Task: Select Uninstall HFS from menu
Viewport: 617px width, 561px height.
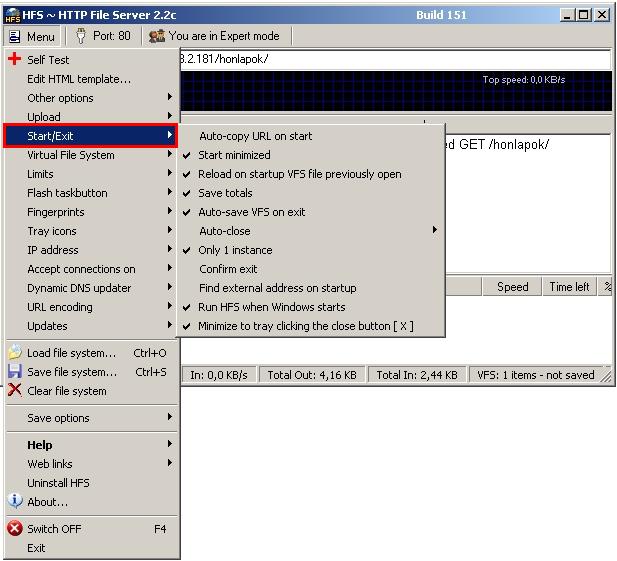Action: click(x=91, y=483)
